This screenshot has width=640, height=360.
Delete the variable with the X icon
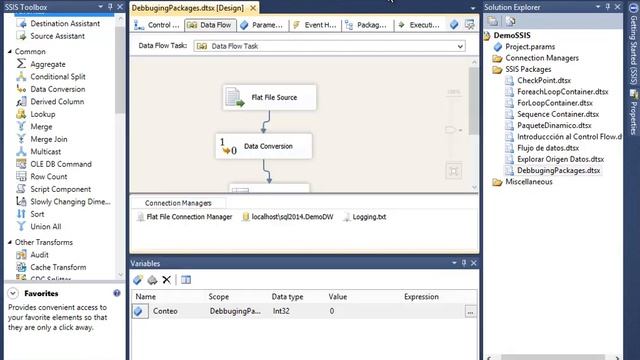[x=166, y=280]
